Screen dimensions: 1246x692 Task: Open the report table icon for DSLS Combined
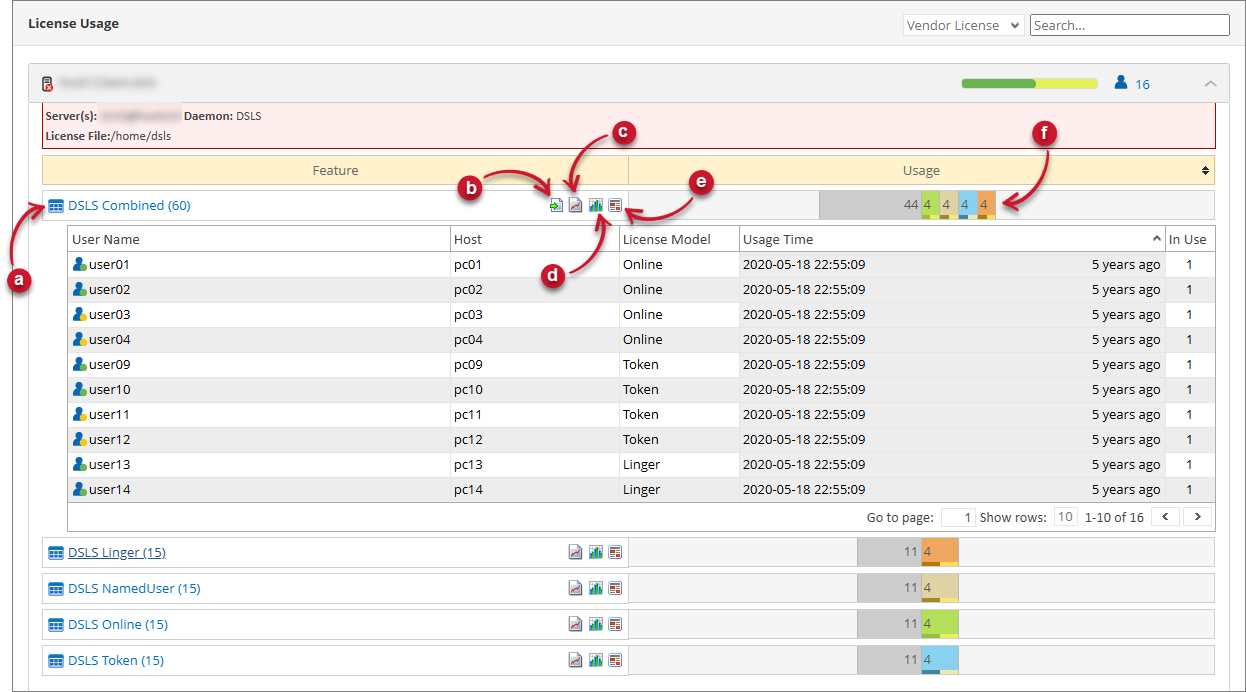pos(615,205)
